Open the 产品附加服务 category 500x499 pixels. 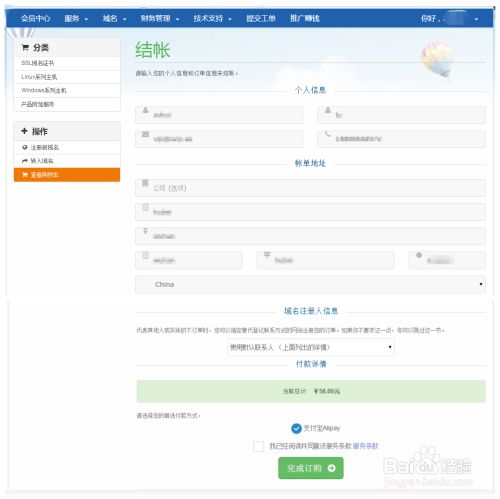tap(67, 104)
